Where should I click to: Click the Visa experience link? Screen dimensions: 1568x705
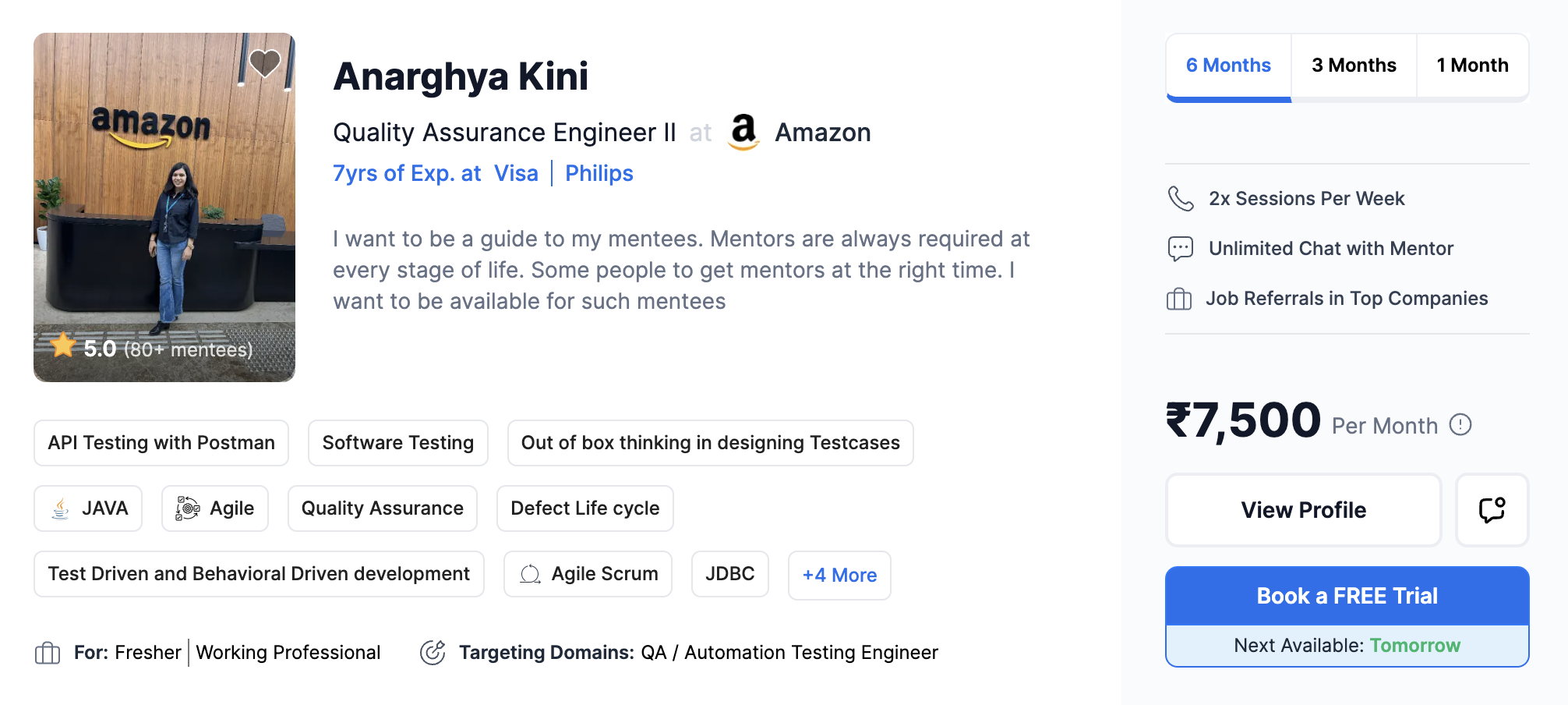[516, 173]
